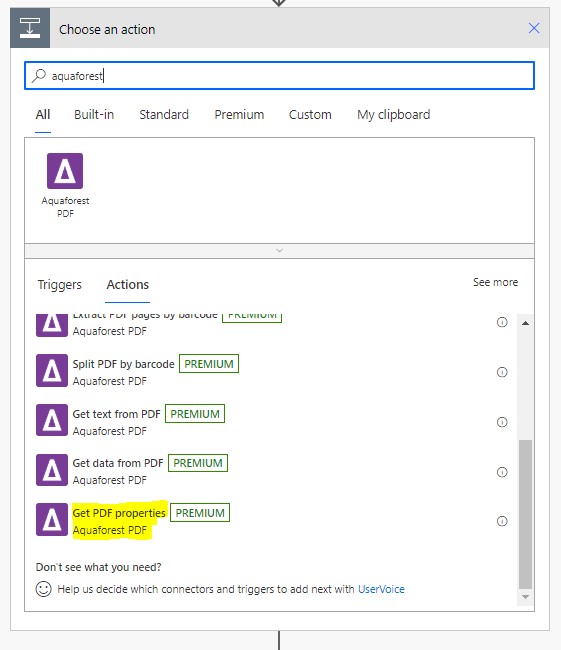Click the icon beside Get PDF properties
The width and height of the screenshot is (561, 650).
(x=52, y=519)
